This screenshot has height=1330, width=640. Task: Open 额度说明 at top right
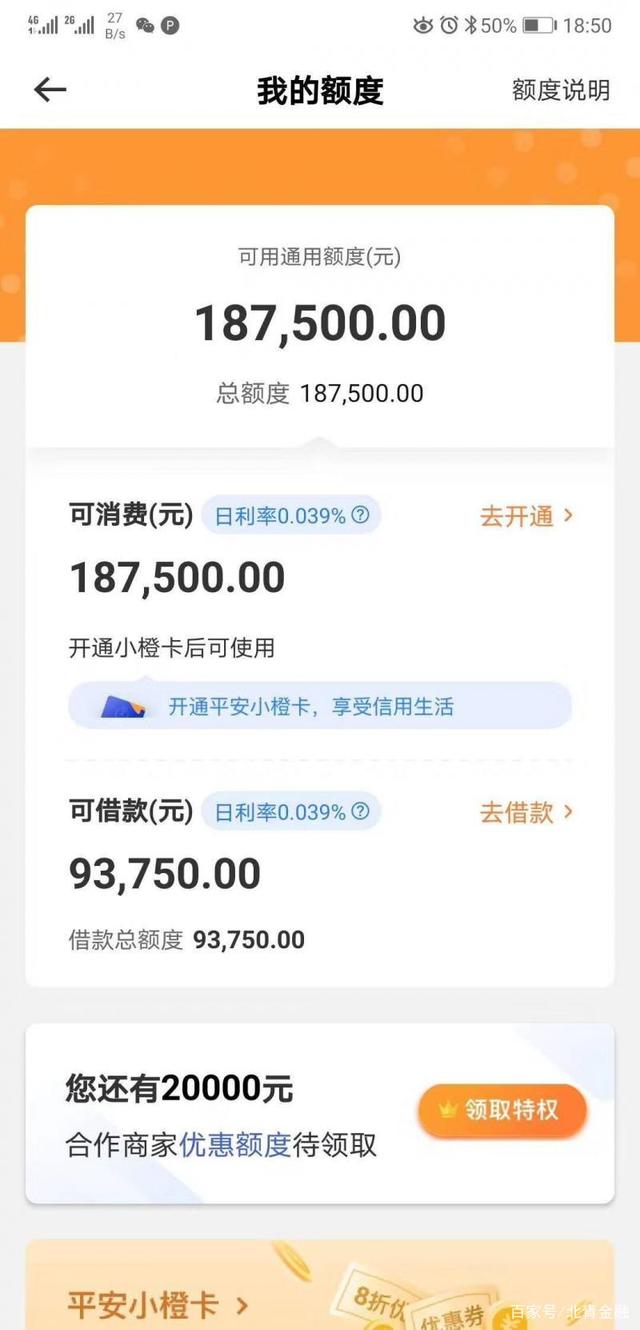(561, 90)
